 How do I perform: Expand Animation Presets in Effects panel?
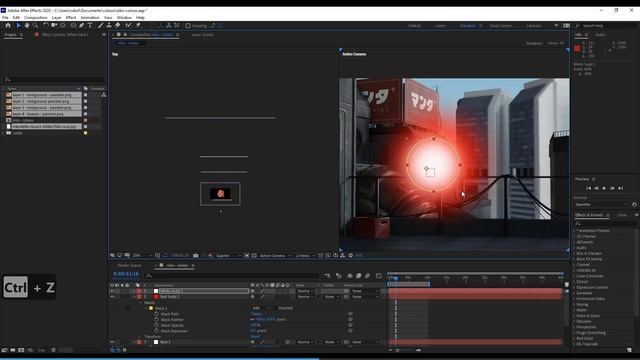click(574, 231)
